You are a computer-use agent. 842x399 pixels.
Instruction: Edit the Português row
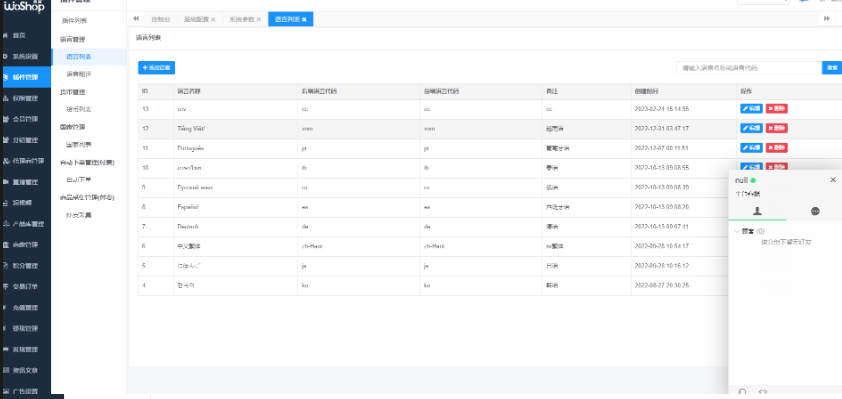pyautogui.click(x=751, y=148)
